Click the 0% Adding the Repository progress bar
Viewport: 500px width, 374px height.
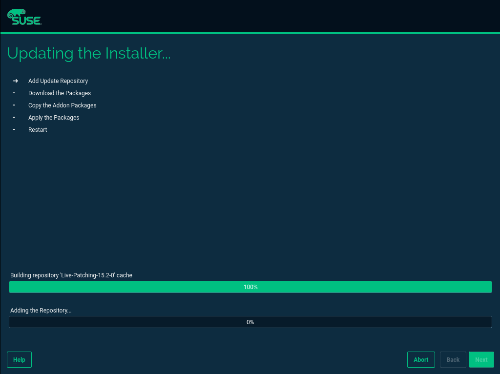[250, 322]
